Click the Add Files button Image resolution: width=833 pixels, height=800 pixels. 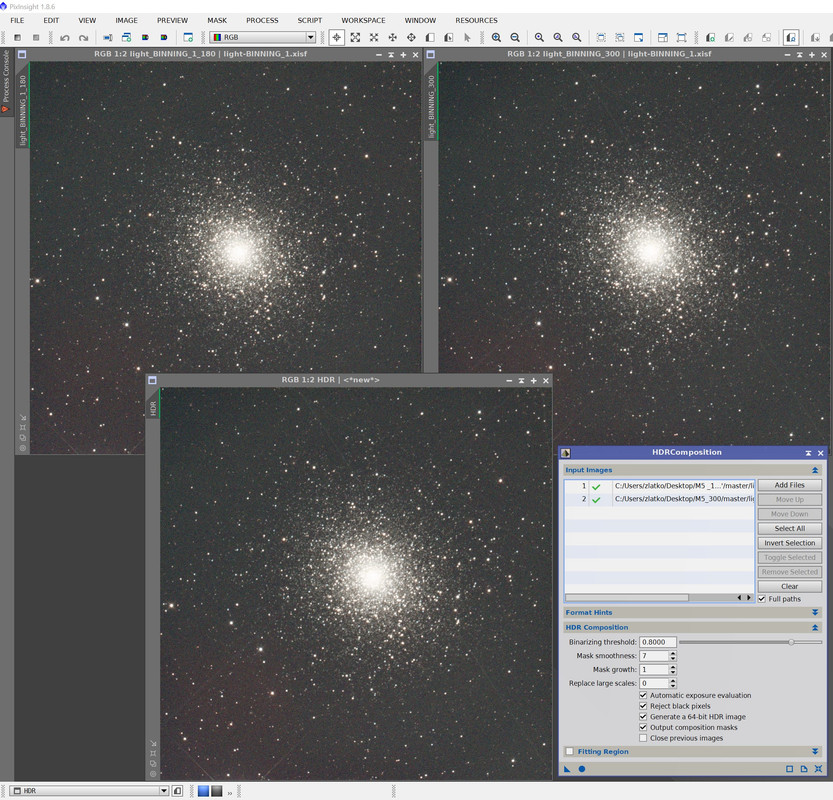[x=789, y=486]
